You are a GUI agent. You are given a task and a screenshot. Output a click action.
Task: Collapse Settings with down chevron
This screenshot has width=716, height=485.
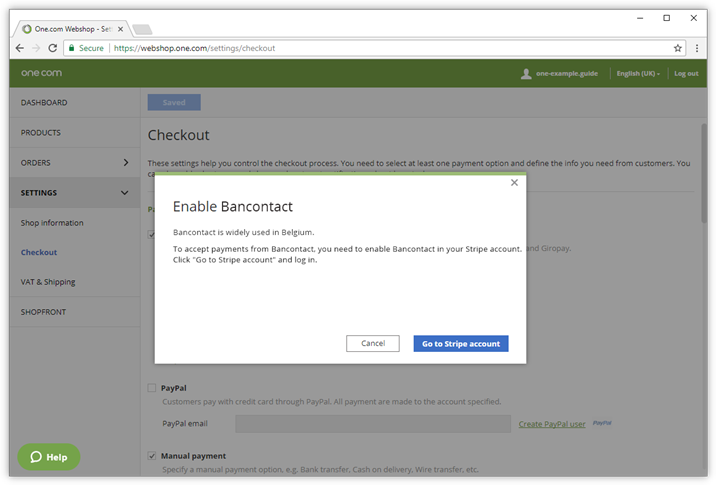[124, 193]
